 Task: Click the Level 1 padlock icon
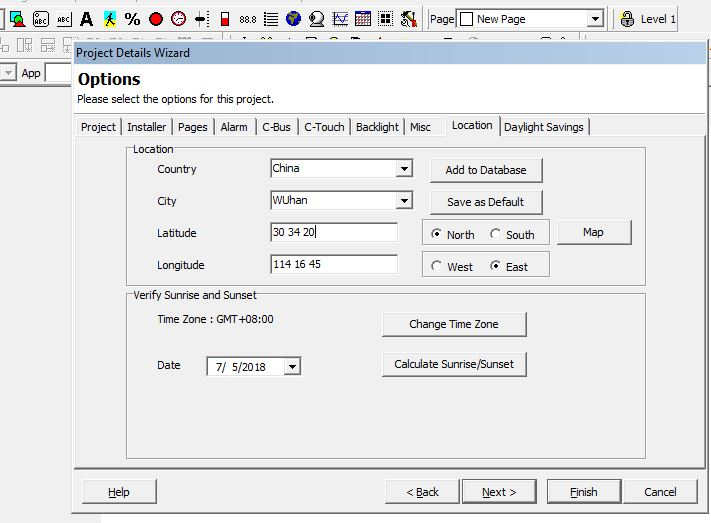(x=627, y=19)
